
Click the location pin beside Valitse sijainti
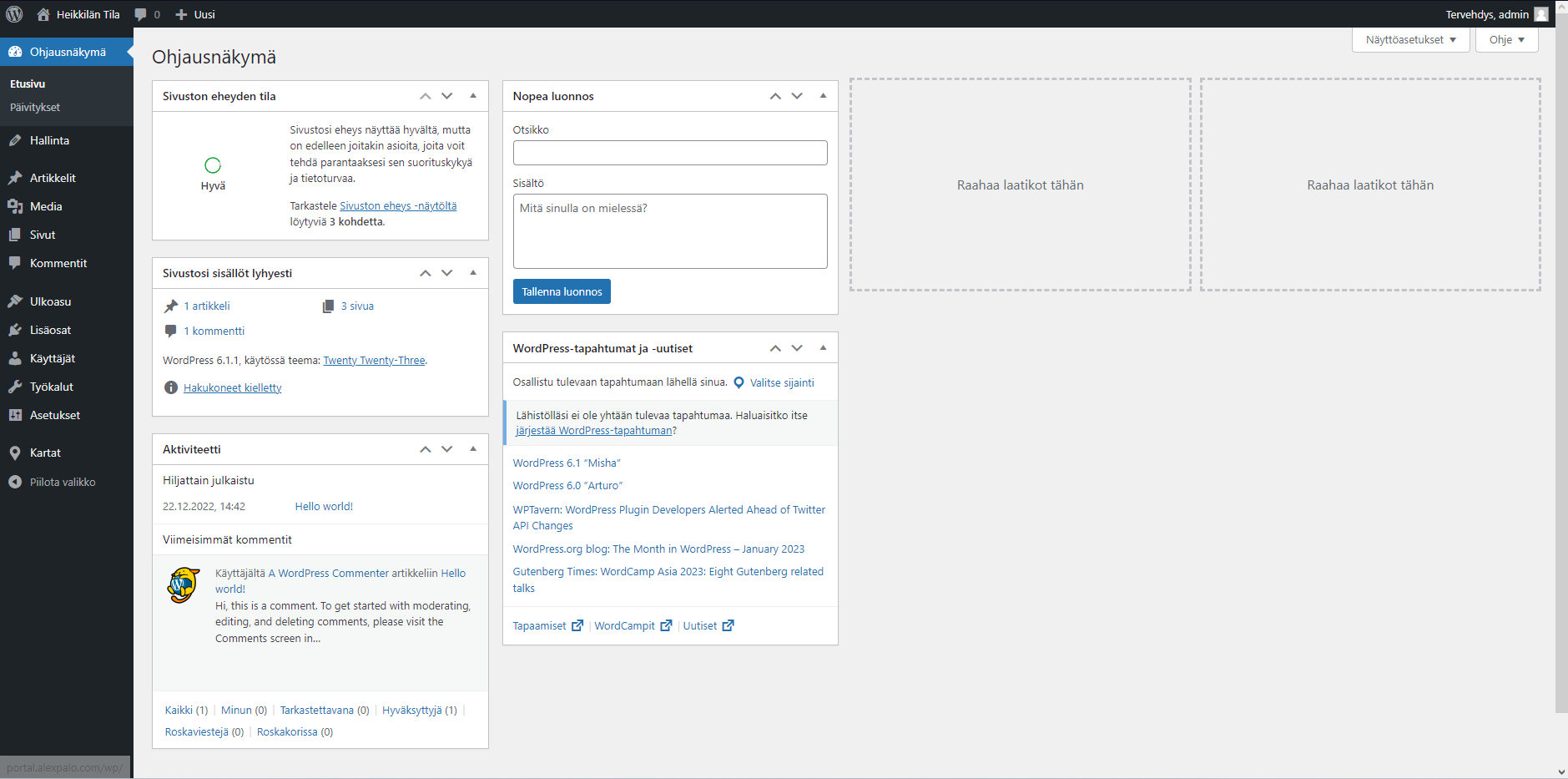point(739,382)
